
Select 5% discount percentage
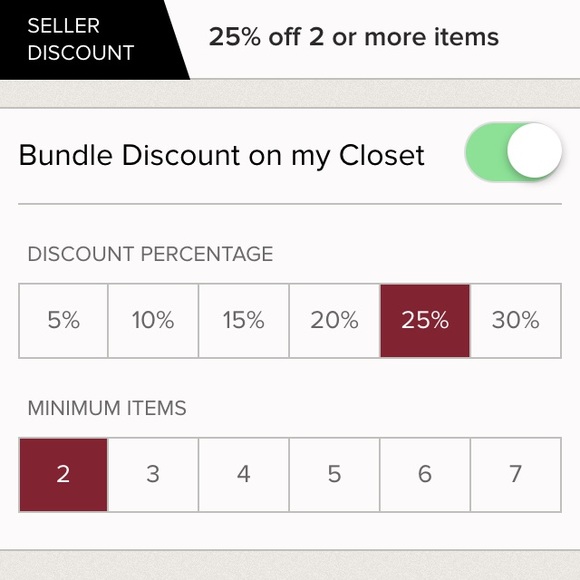[x=63, y=321]
